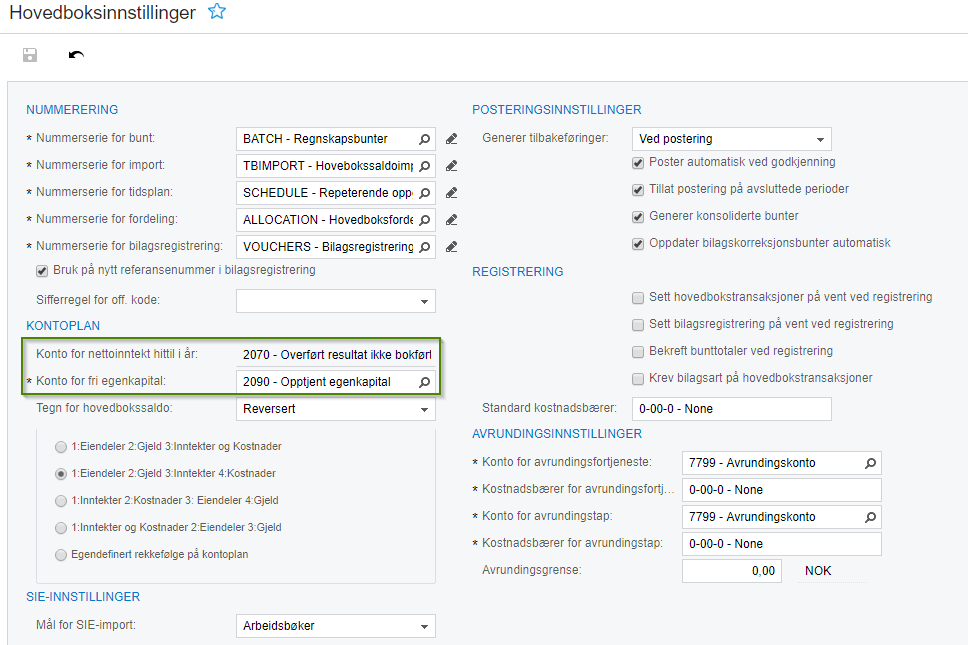Open the lookup for Konto for avrundingstap

[x=870, y=517]
